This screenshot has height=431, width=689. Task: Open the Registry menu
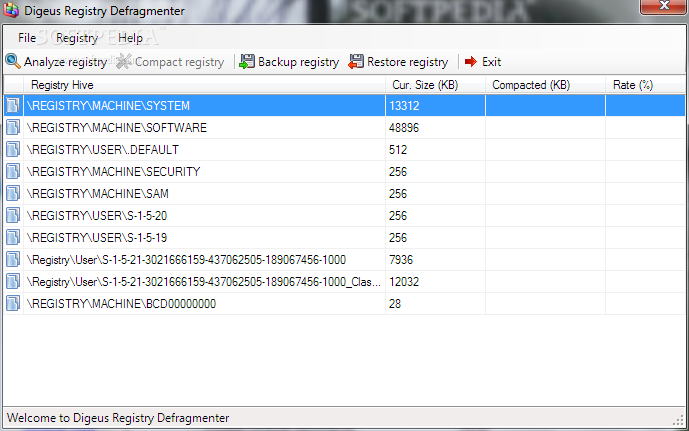[77, 38]
